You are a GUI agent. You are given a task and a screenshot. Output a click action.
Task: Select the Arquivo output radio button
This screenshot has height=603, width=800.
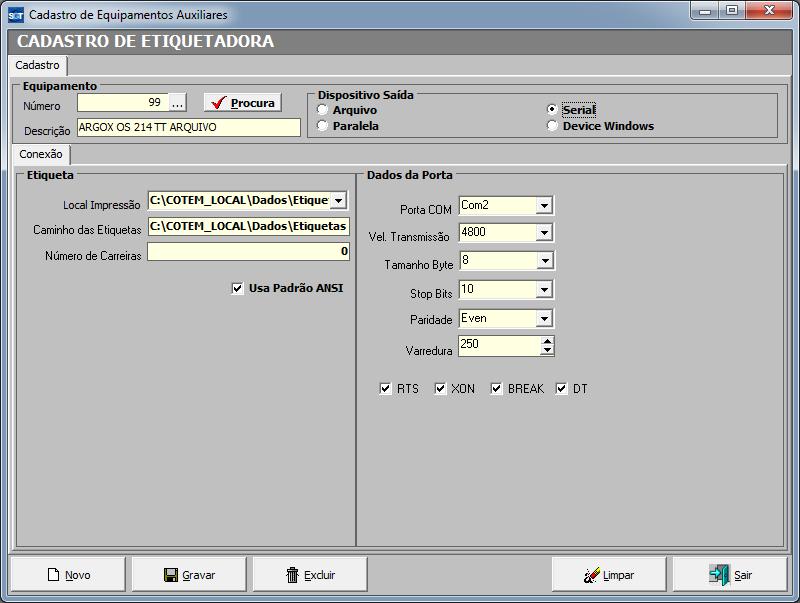323,110
